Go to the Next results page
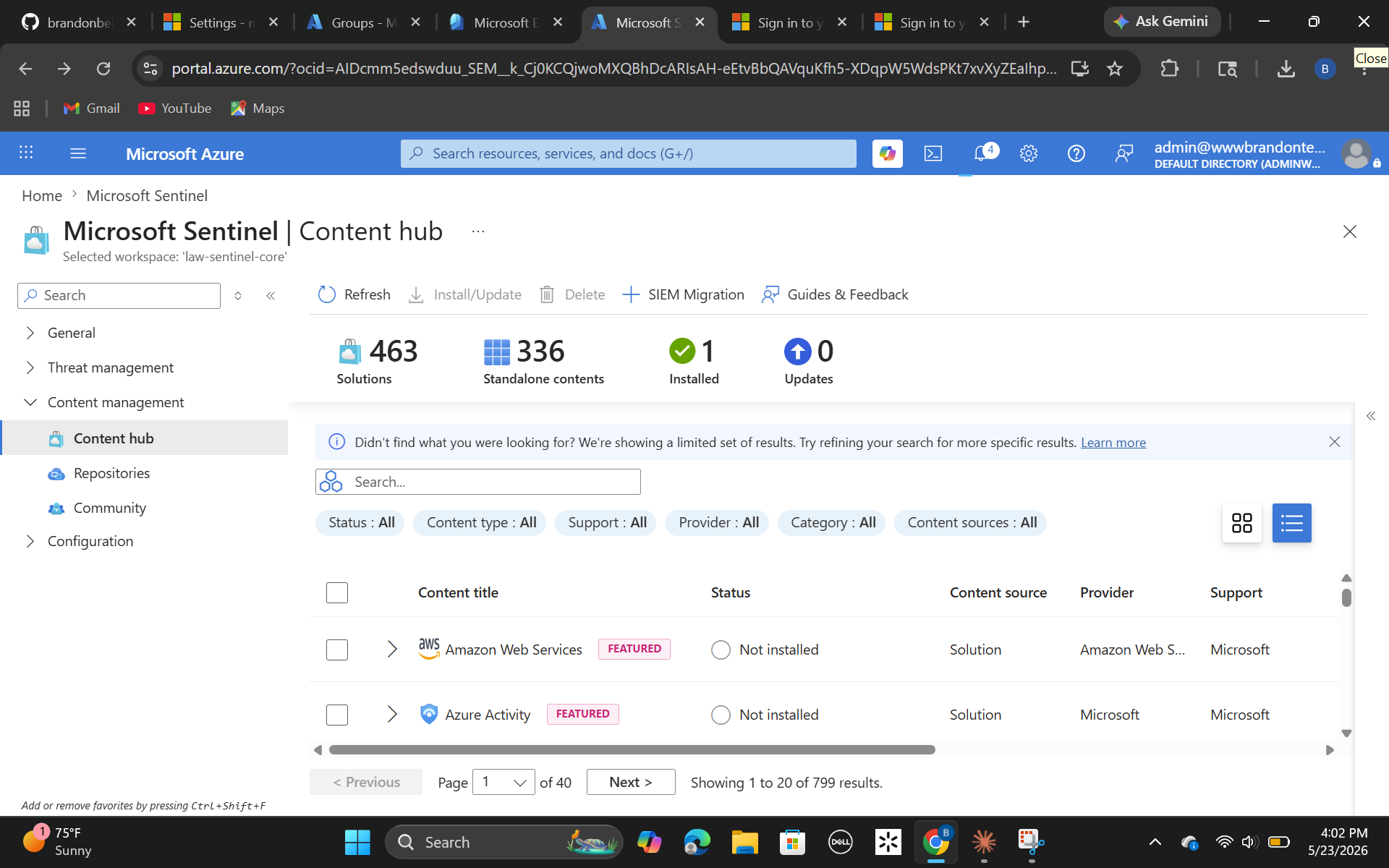The width and height of the screenshot is (1389, 868). coord(631,782)
